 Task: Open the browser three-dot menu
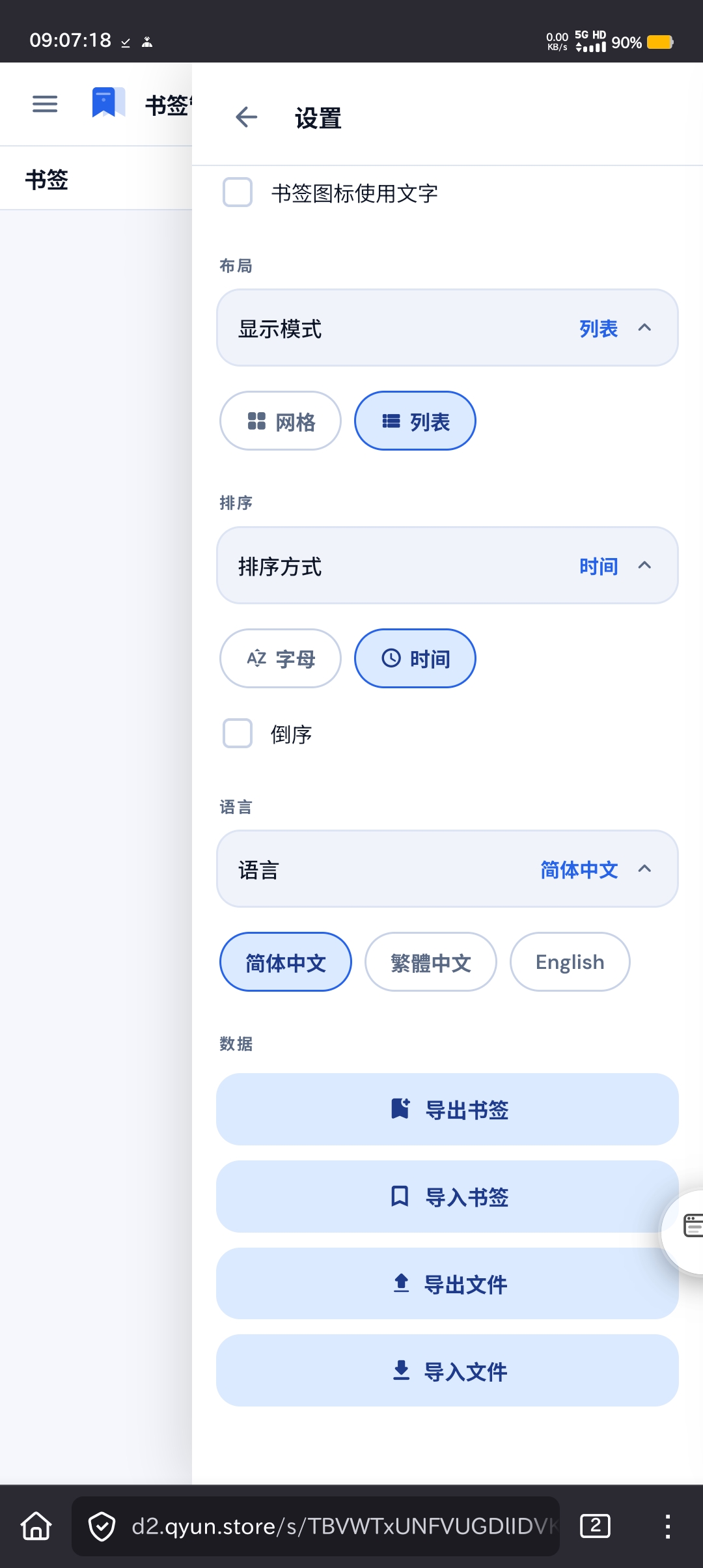[x=667, y=1526]
